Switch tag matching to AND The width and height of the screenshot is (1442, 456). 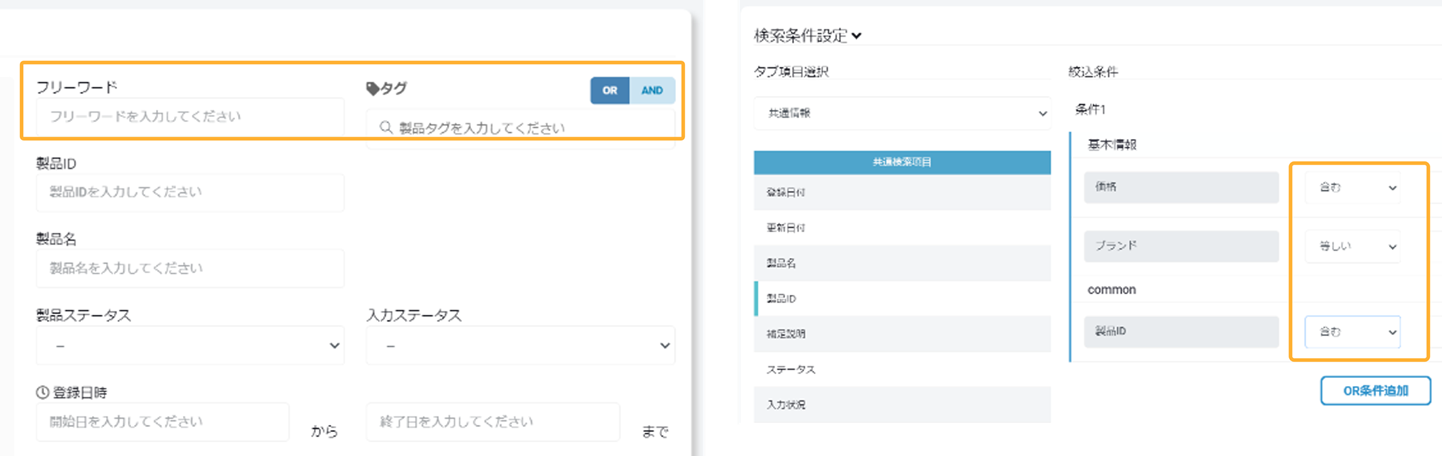pyautogui.click(x=652, y=90)
